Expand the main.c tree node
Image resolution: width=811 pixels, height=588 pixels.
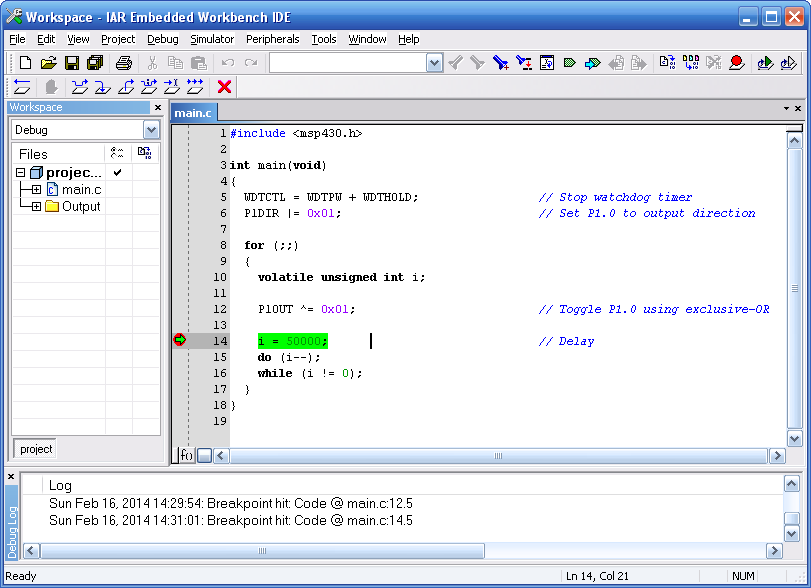(x=36, y=190)
